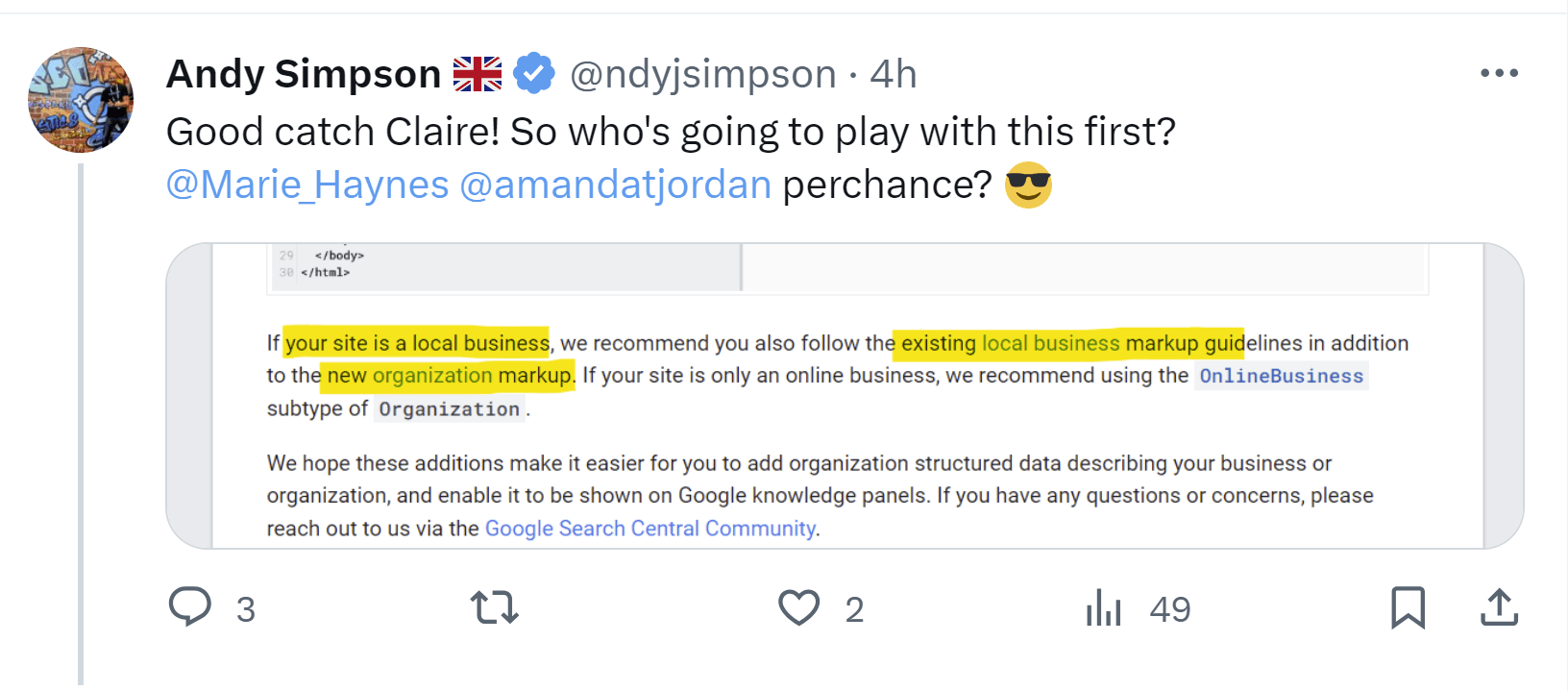The height and width of the screenshot is (691, 1568).
Task: Click the 4h timestamp
Action: 894,74
